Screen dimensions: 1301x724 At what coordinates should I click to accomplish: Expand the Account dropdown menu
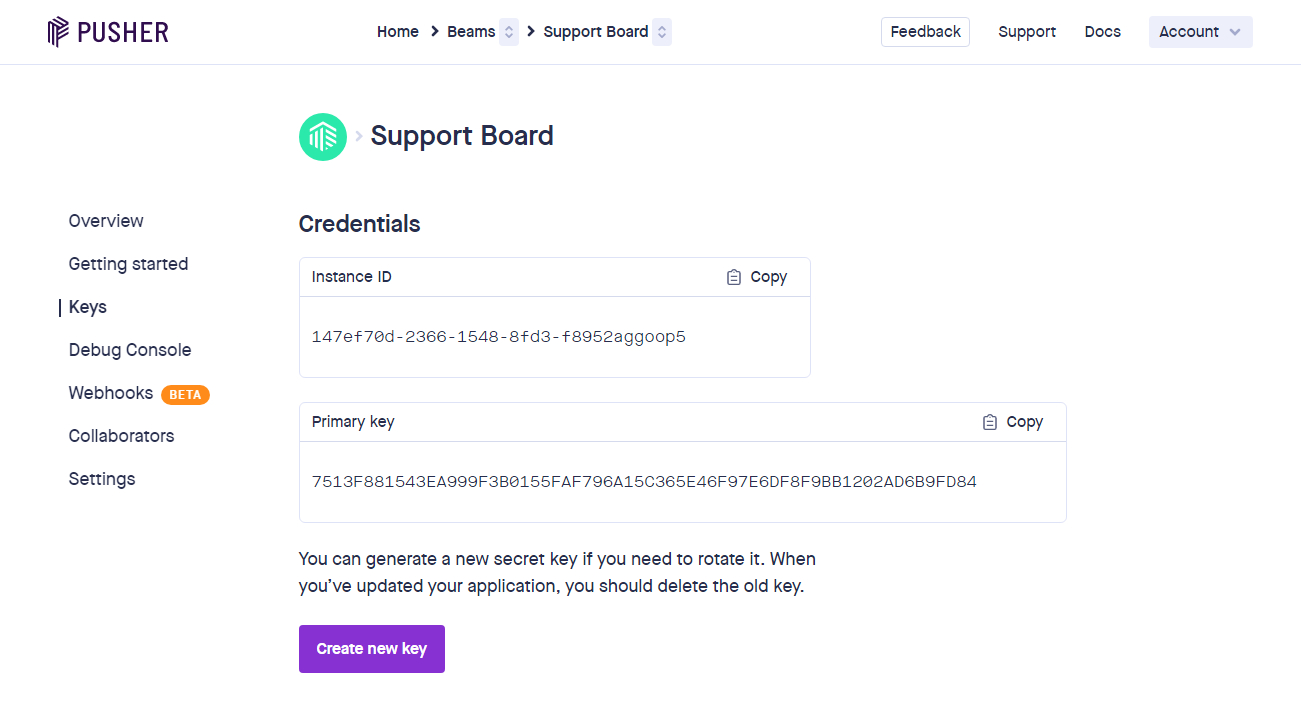(x=1200, y=32)
